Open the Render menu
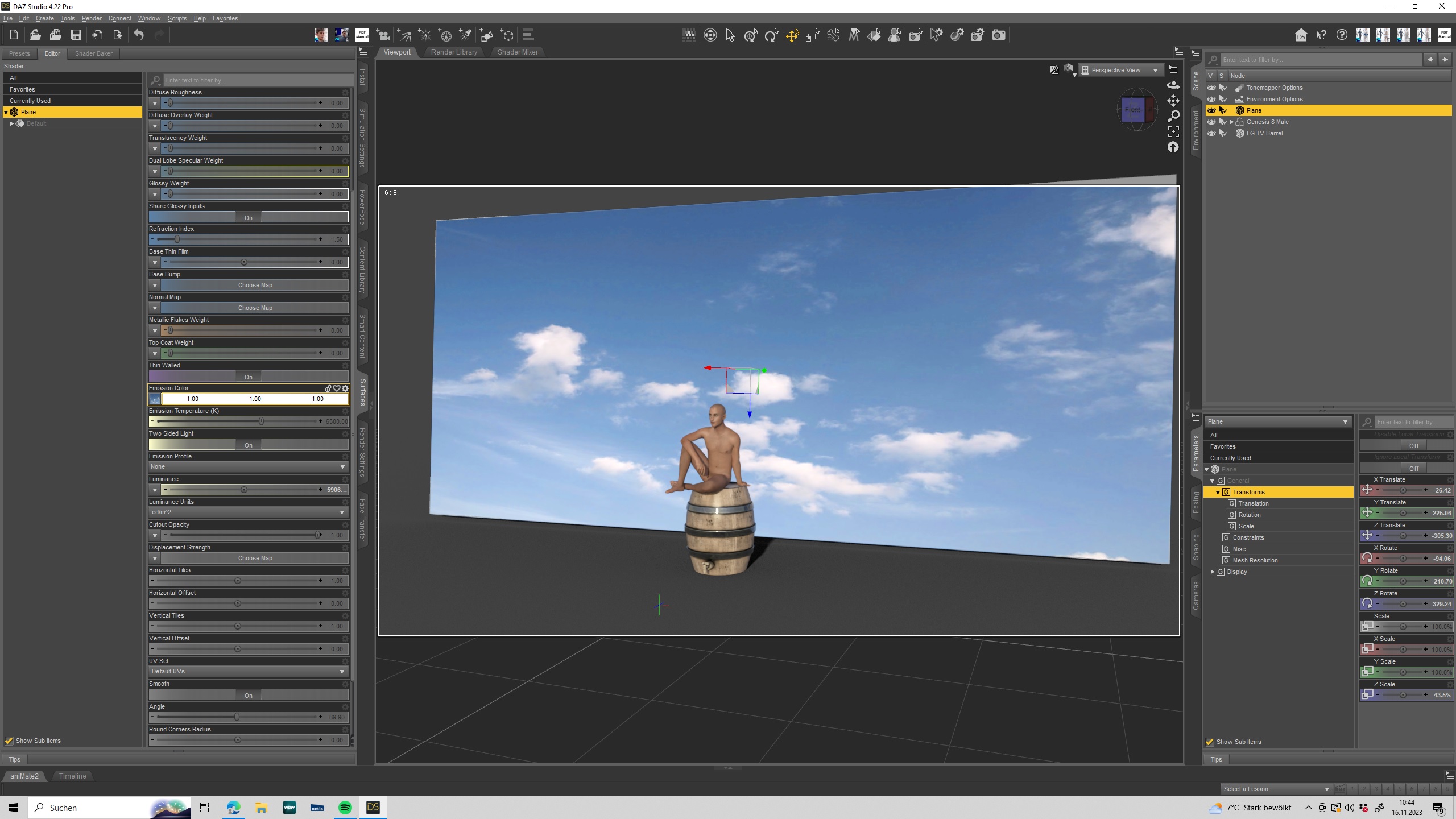This screenshot has width=1456, height=819. (91, 18)
